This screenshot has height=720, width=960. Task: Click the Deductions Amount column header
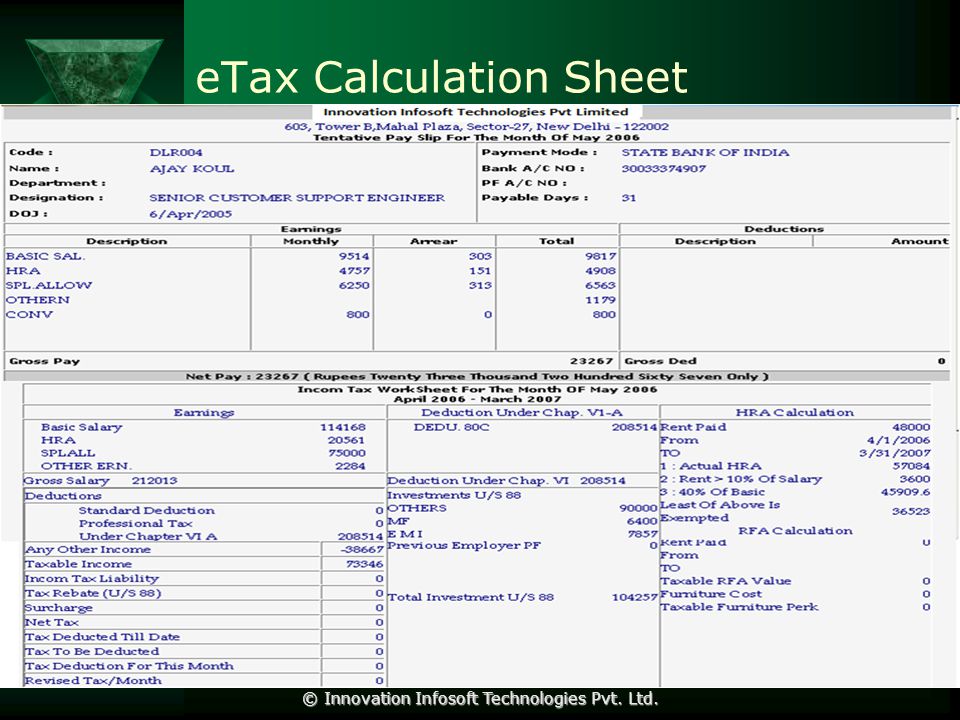coord(920,241)
